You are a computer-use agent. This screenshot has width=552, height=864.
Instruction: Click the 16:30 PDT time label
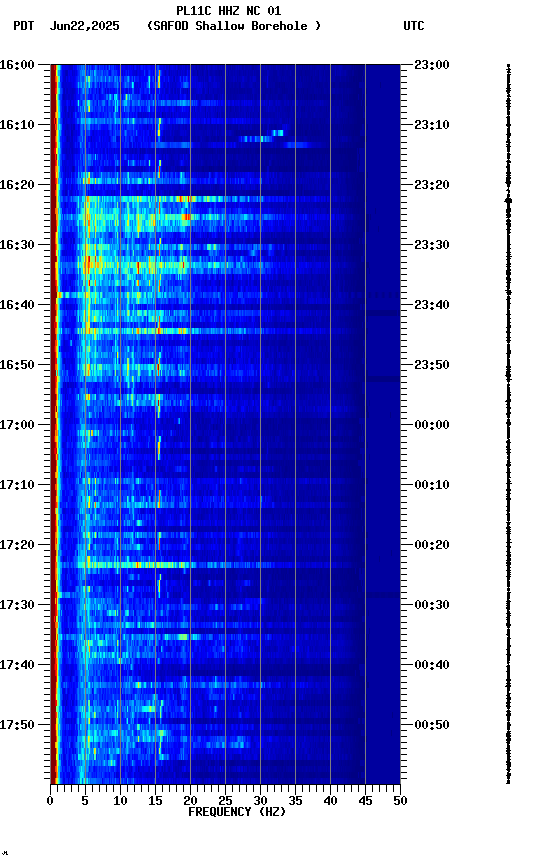17,245
